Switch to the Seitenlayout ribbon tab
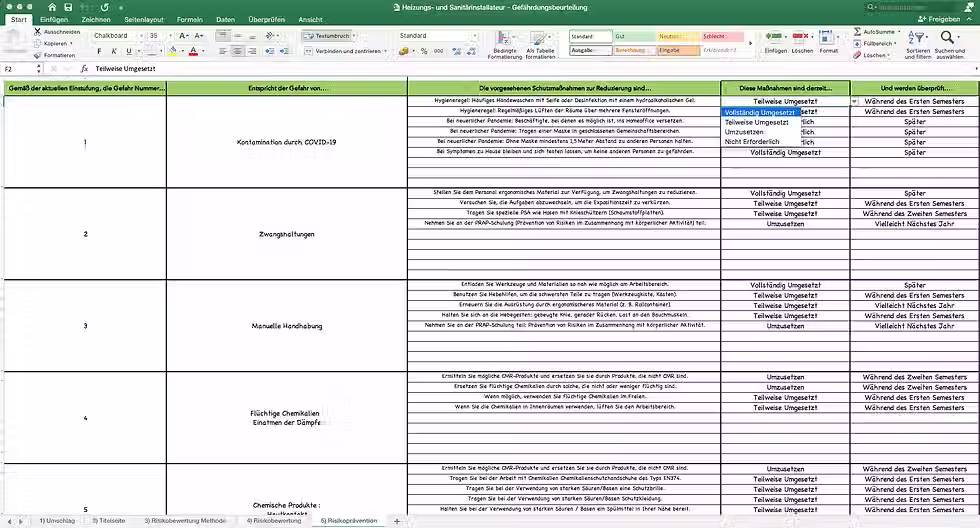The height and width of the screenshot is (528, 980). point(144,19)
